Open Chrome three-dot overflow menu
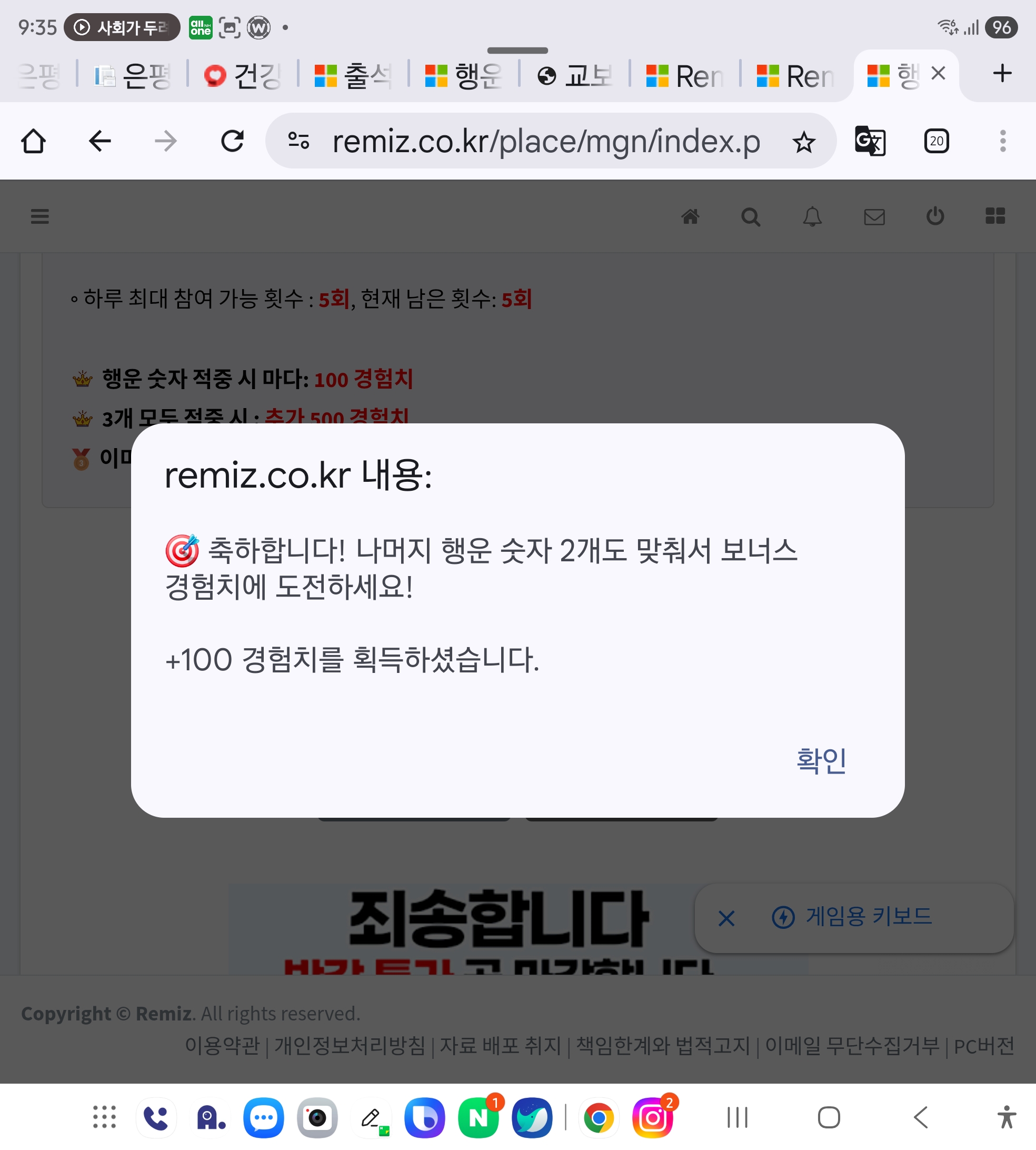 click(1002, 141)
